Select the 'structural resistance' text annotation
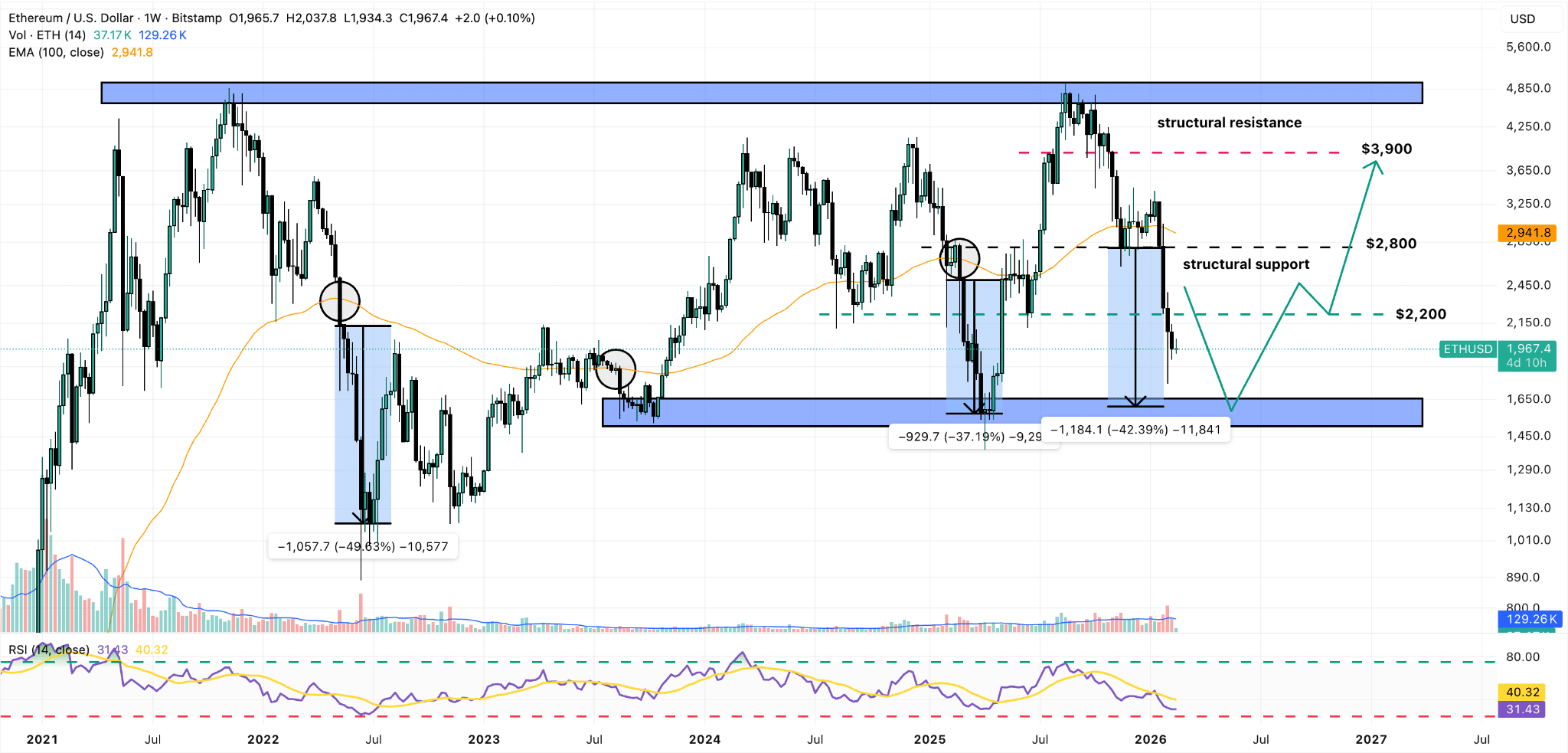The height and width of the screenshot is (753, 1568). coord(1229,123)
